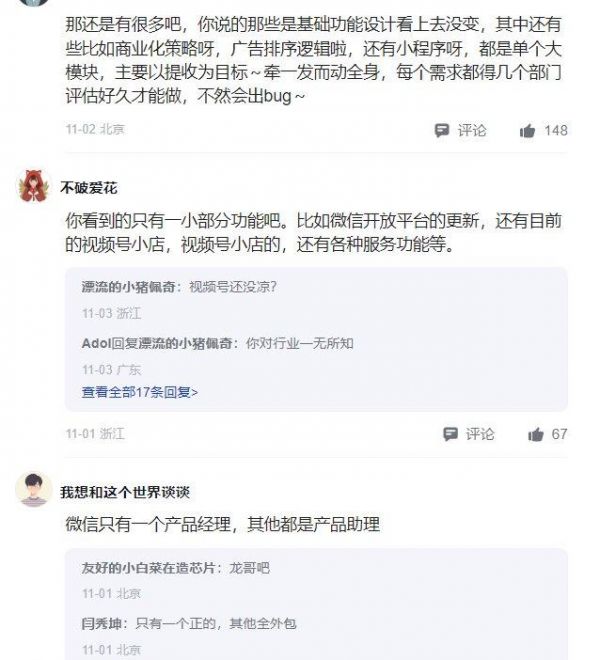Viewport: 600px width, 660px height.
Task: Click the comment text 微信只有一个产品经理
Action: (222, 524)
